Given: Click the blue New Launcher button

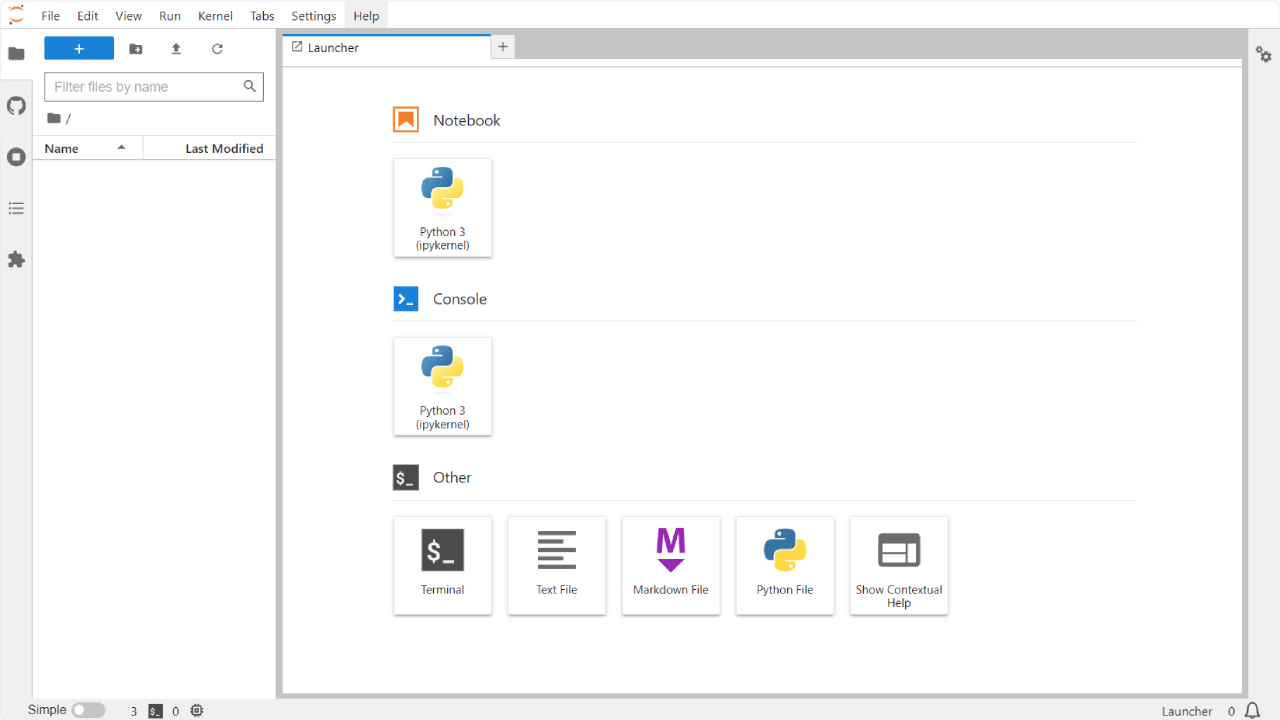Looking at the screenshot, I should click(x=79, y=49).
